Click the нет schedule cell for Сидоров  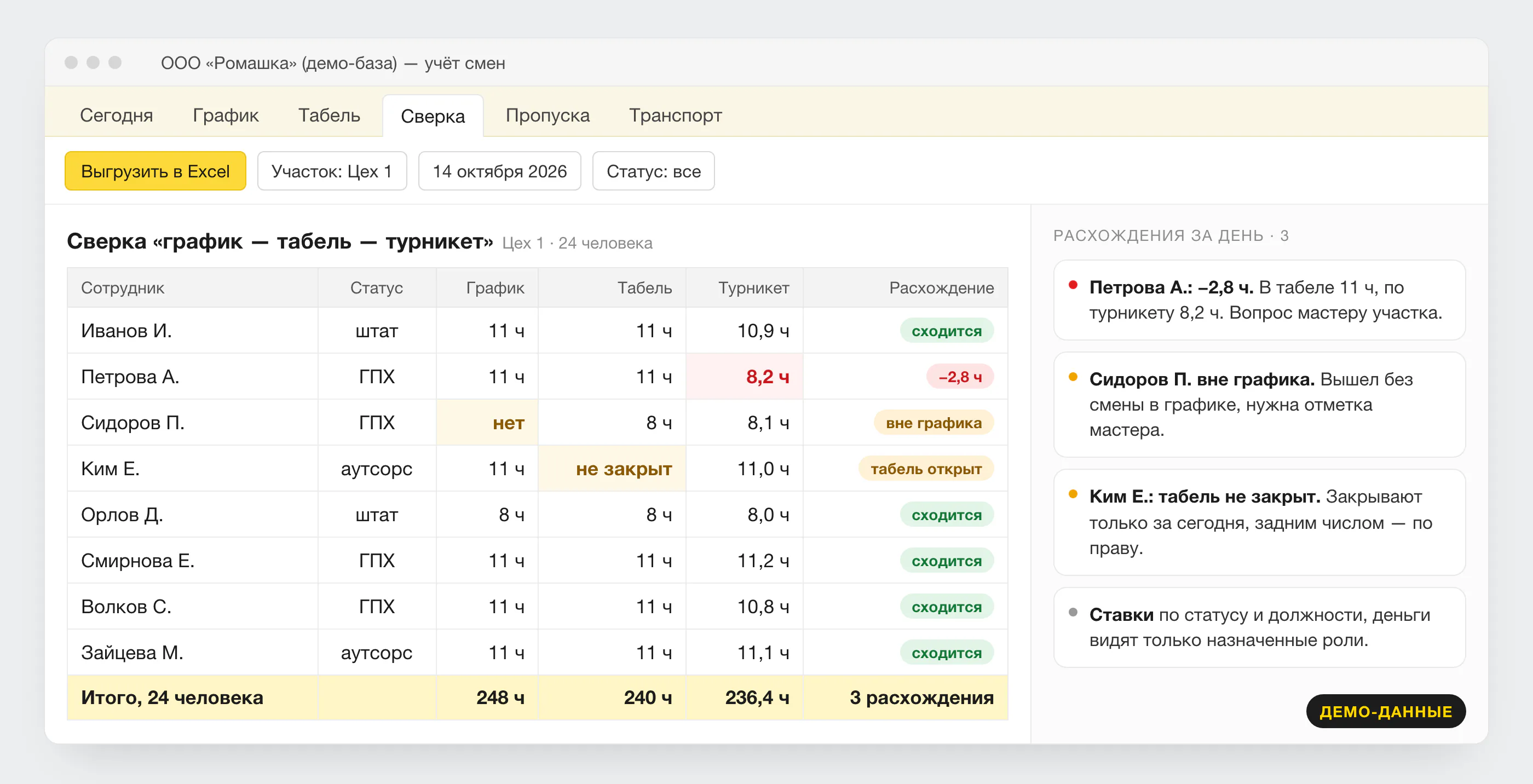click(x=487, y=422)
